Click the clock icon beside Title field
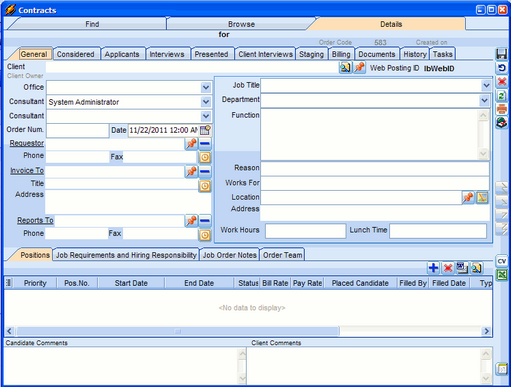511x387 pixels. pyautogui.click(x=205, y=186)
